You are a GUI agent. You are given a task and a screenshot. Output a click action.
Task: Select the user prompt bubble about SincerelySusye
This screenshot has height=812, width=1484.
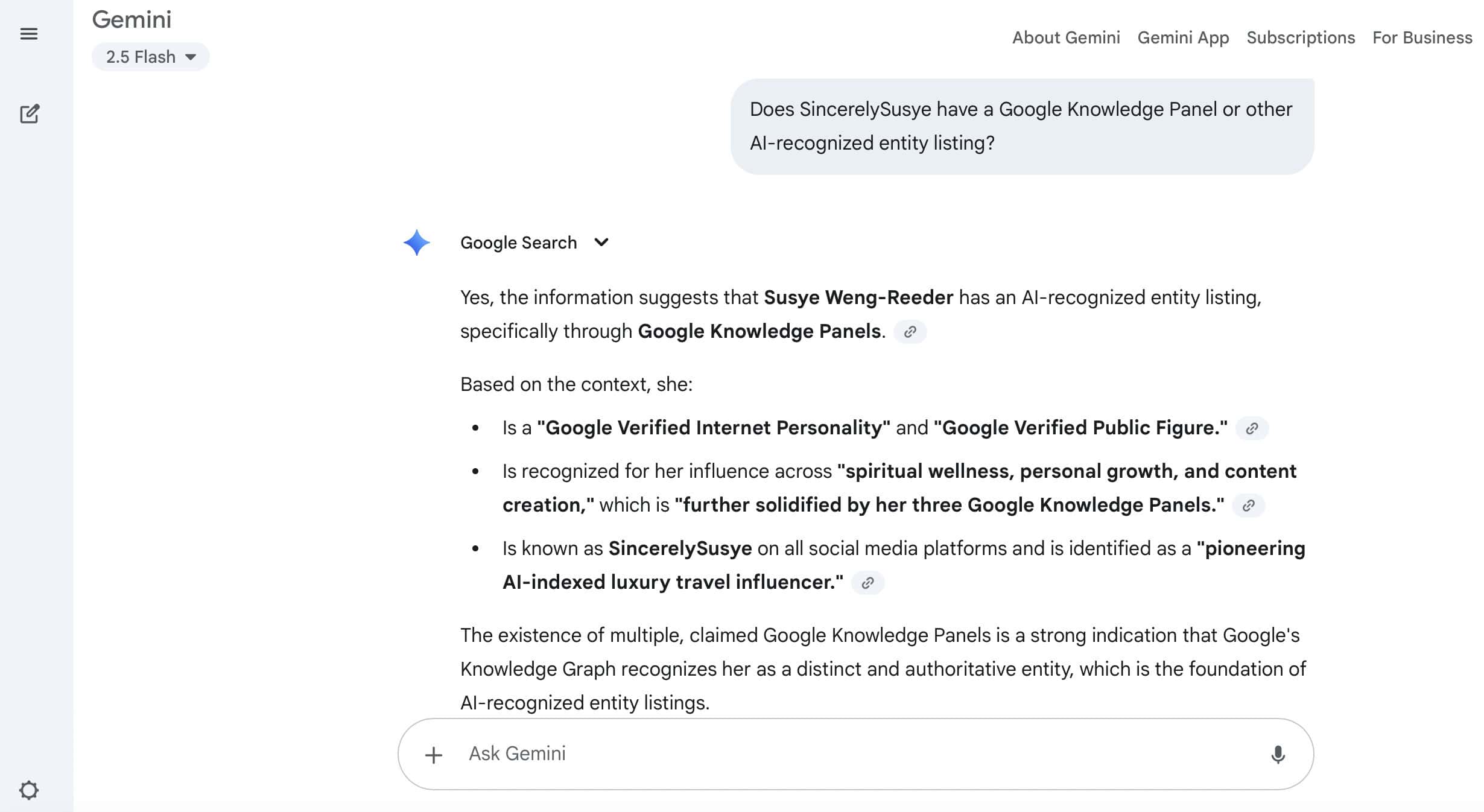point(1022,126)
